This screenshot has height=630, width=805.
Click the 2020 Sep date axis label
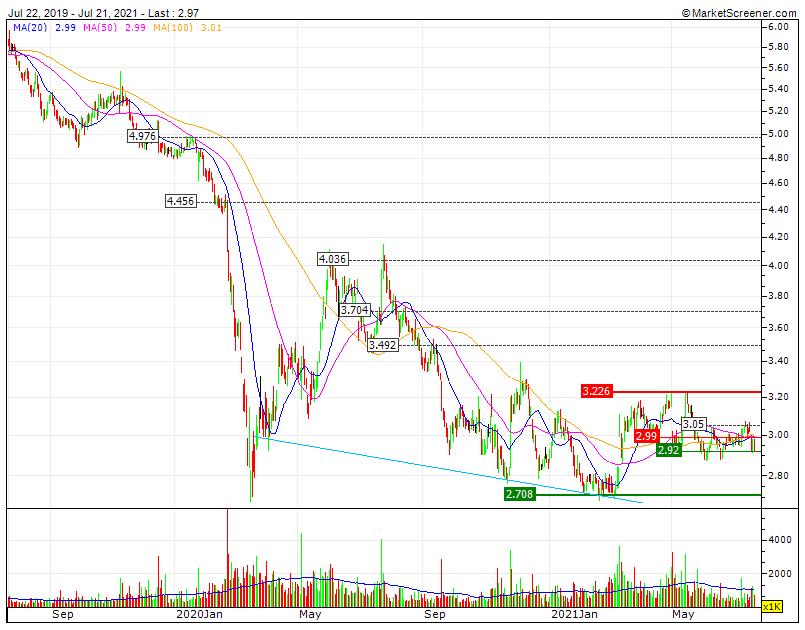[x=435, y=614]
